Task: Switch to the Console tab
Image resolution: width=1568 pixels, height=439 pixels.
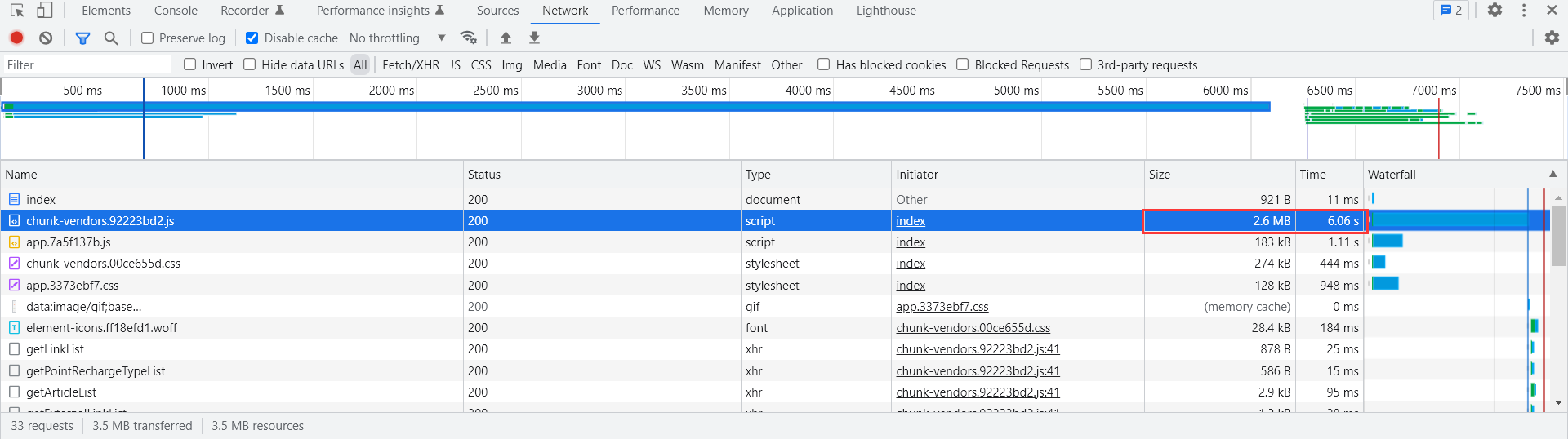Action: tap(176, 11)
